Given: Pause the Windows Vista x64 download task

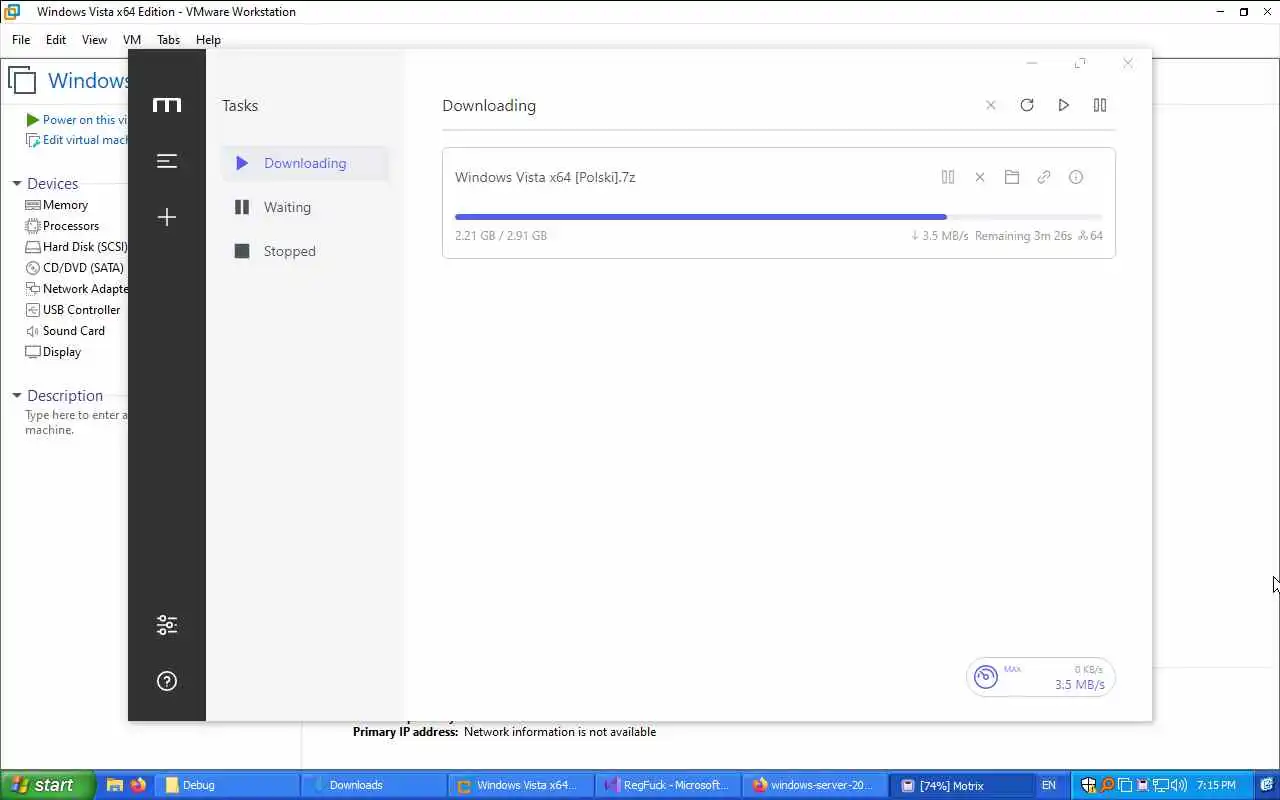Looking at the screenshot, I should (x=948, y=177).
